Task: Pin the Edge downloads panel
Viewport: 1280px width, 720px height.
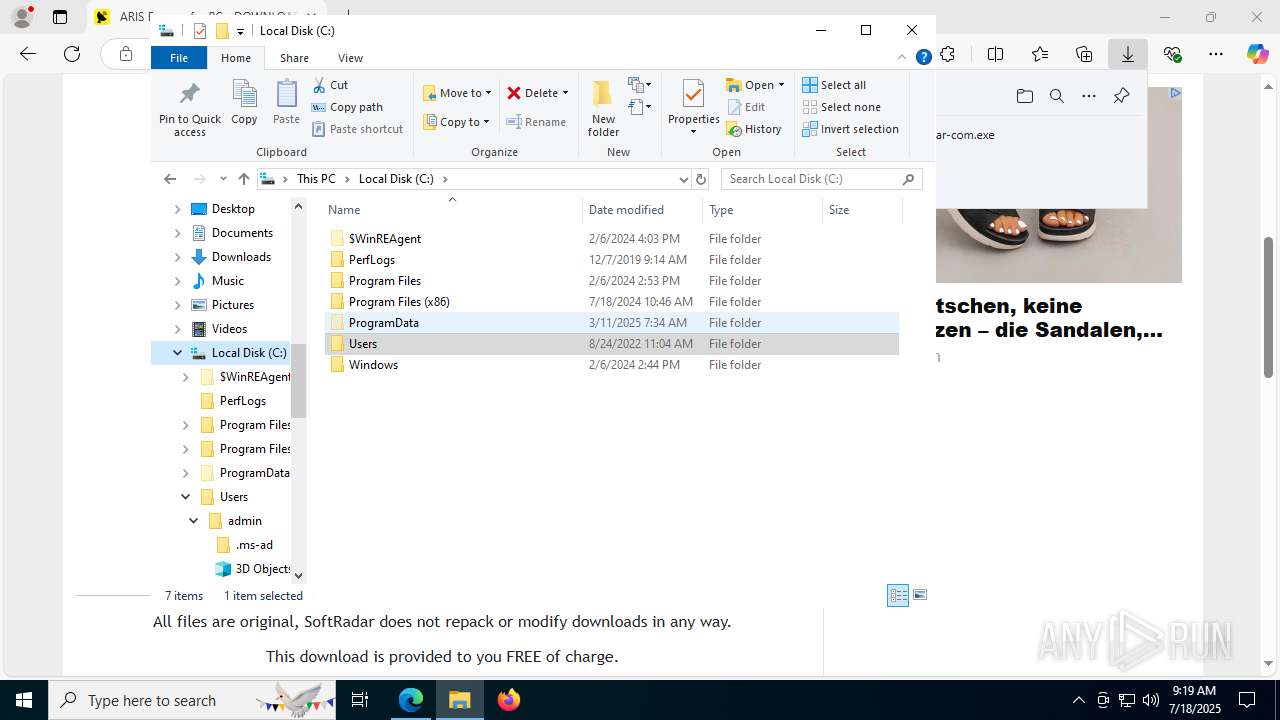Action: (1121, 96)
